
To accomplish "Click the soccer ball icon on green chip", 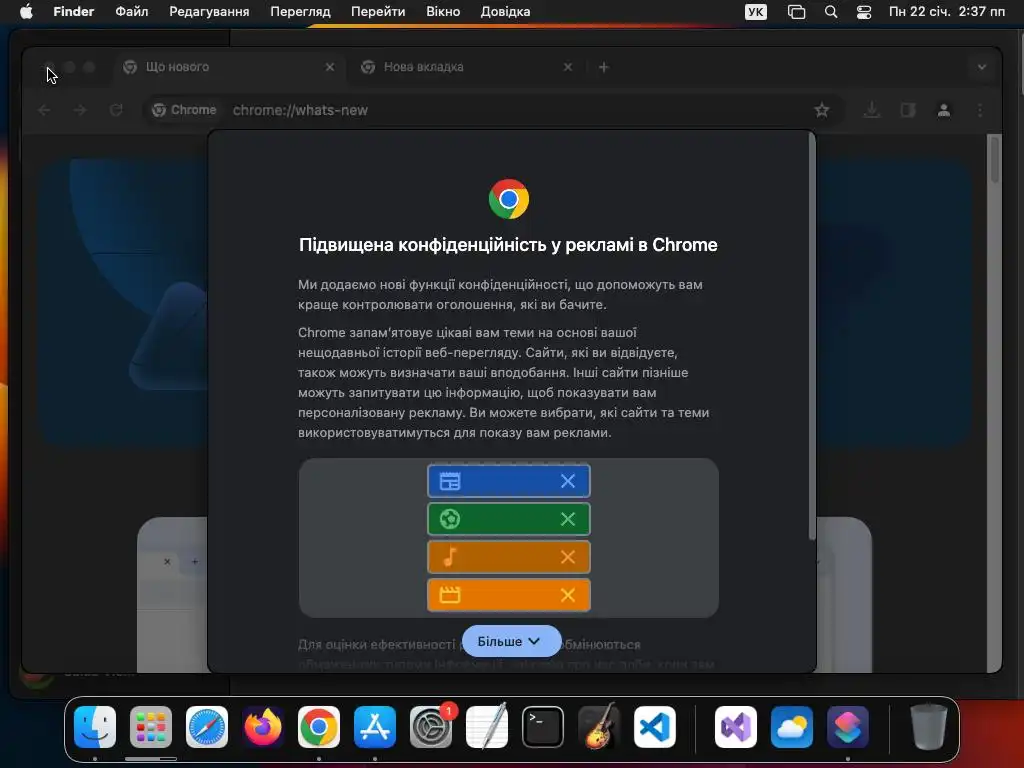I will [450, 519].
